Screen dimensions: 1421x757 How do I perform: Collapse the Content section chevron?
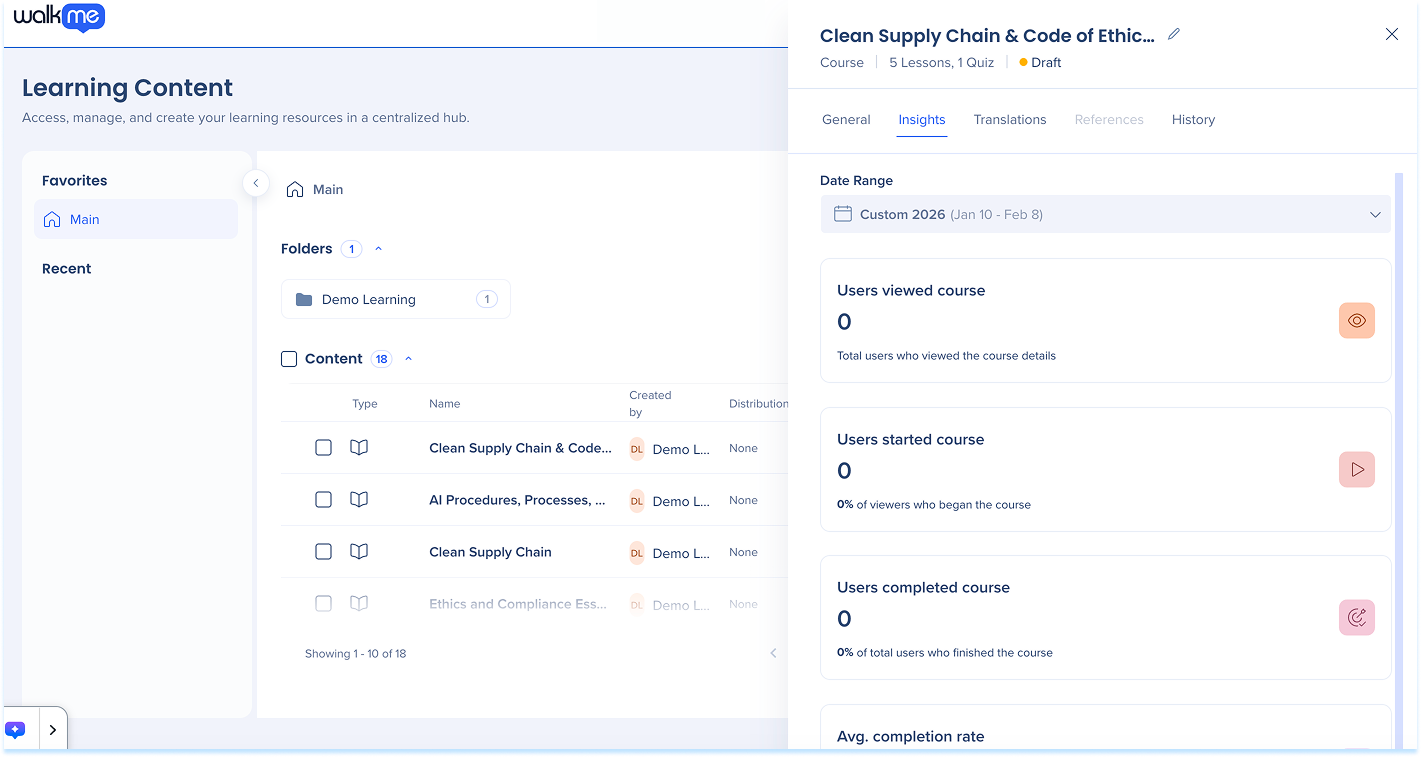408,359
